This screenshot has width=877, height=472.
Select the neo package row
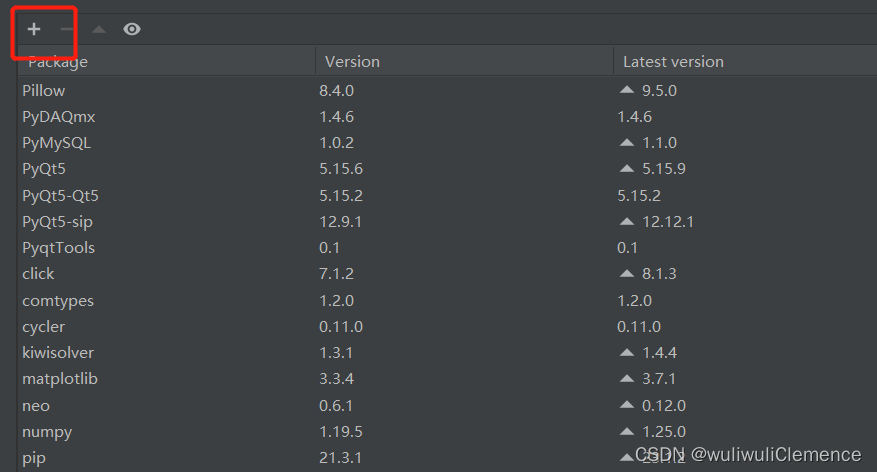[447, 405]
